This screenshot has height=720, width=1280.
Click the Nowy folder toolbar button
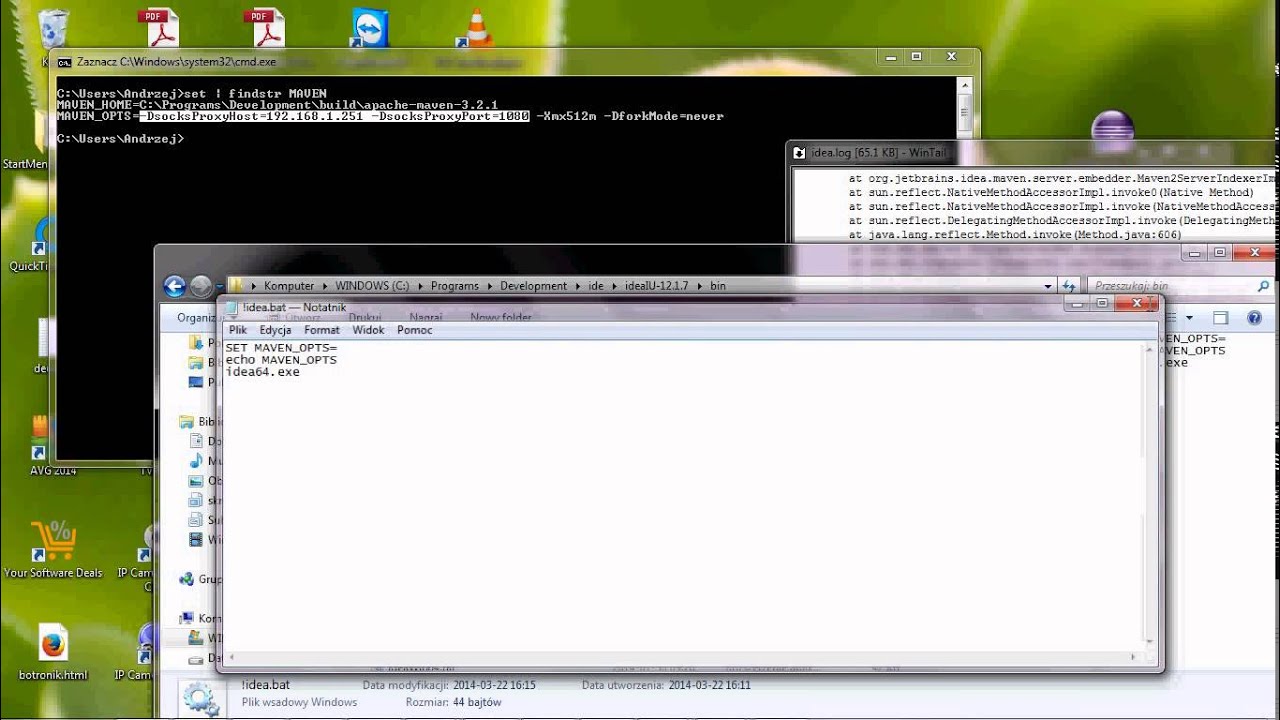(x=501, y=318)
